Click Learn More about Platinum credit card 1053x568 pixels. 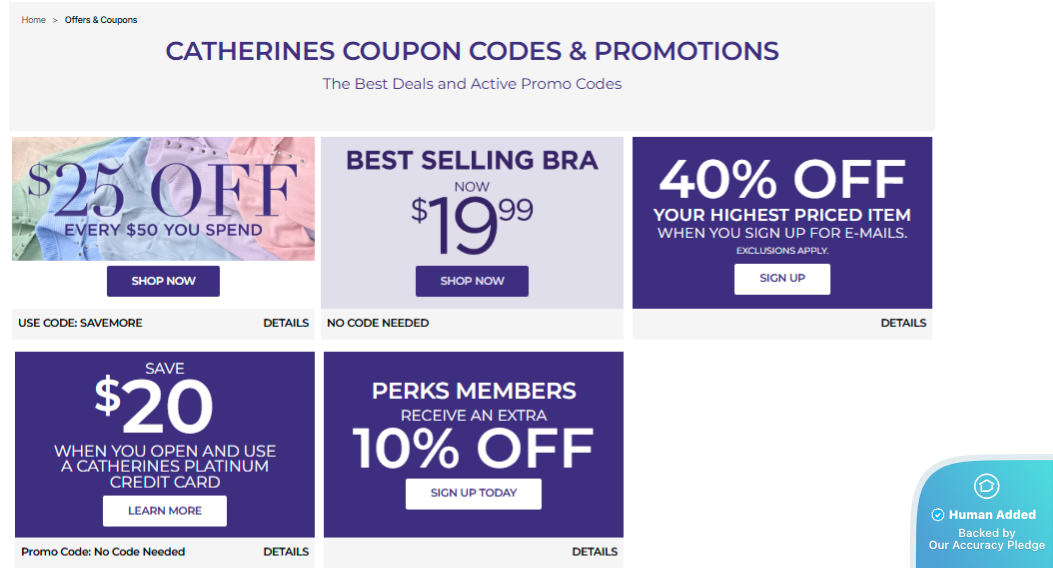pos(165,511)
